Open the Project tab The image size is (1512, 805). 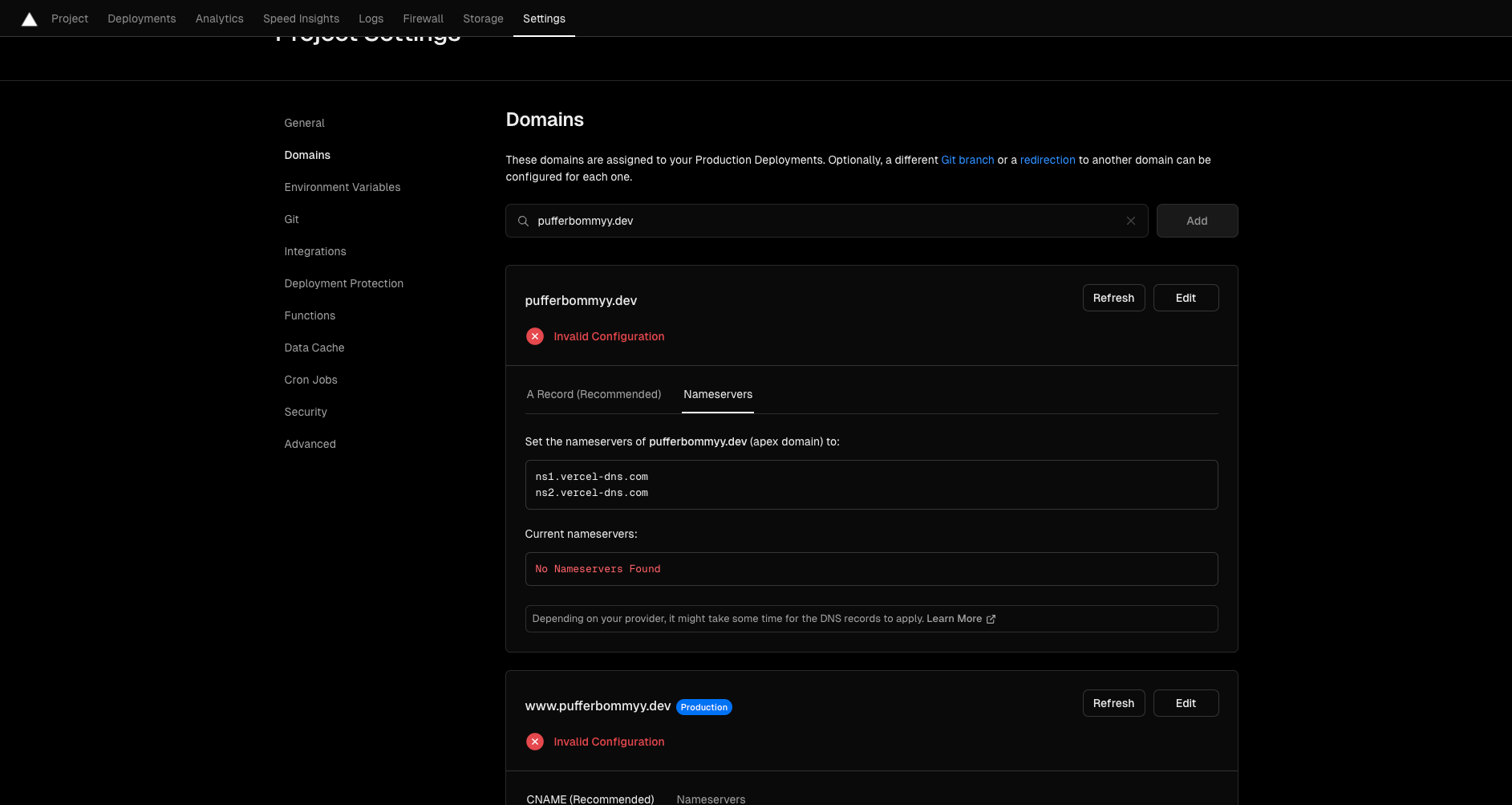[x=70, y=18]
